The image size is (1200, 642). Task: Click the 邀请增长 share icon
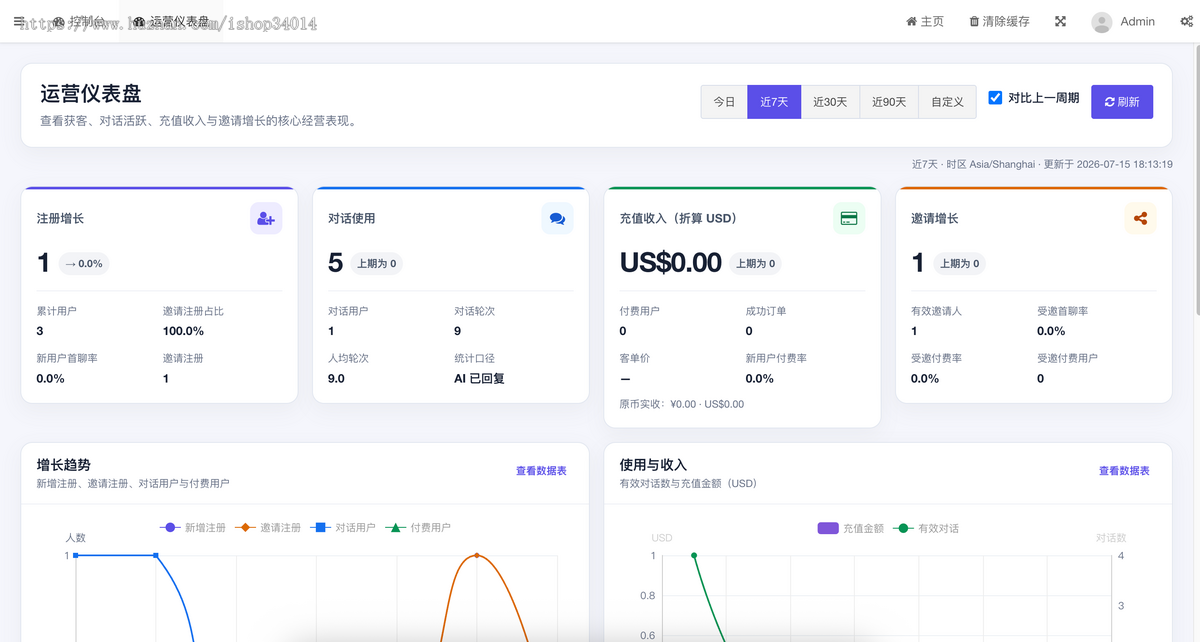tap(1140, 218)
